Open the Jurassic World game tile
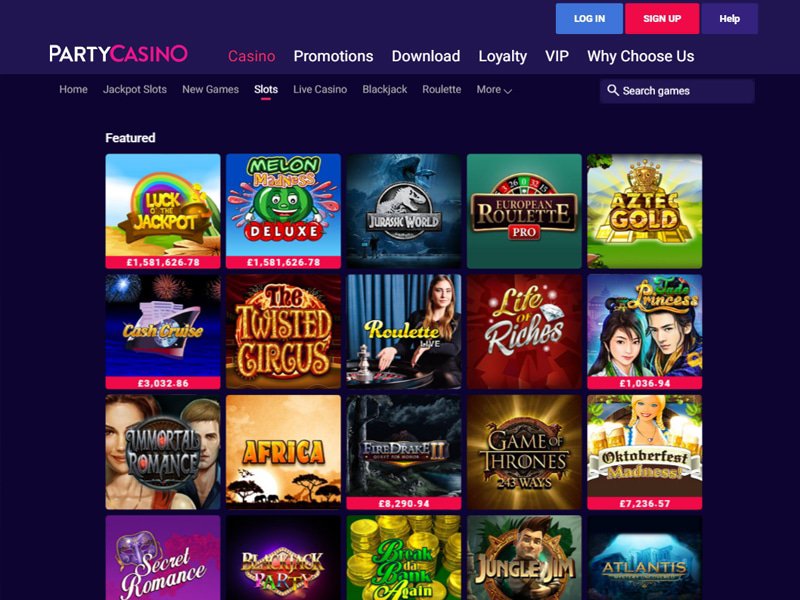800x600 pixels. pos(404,211)
